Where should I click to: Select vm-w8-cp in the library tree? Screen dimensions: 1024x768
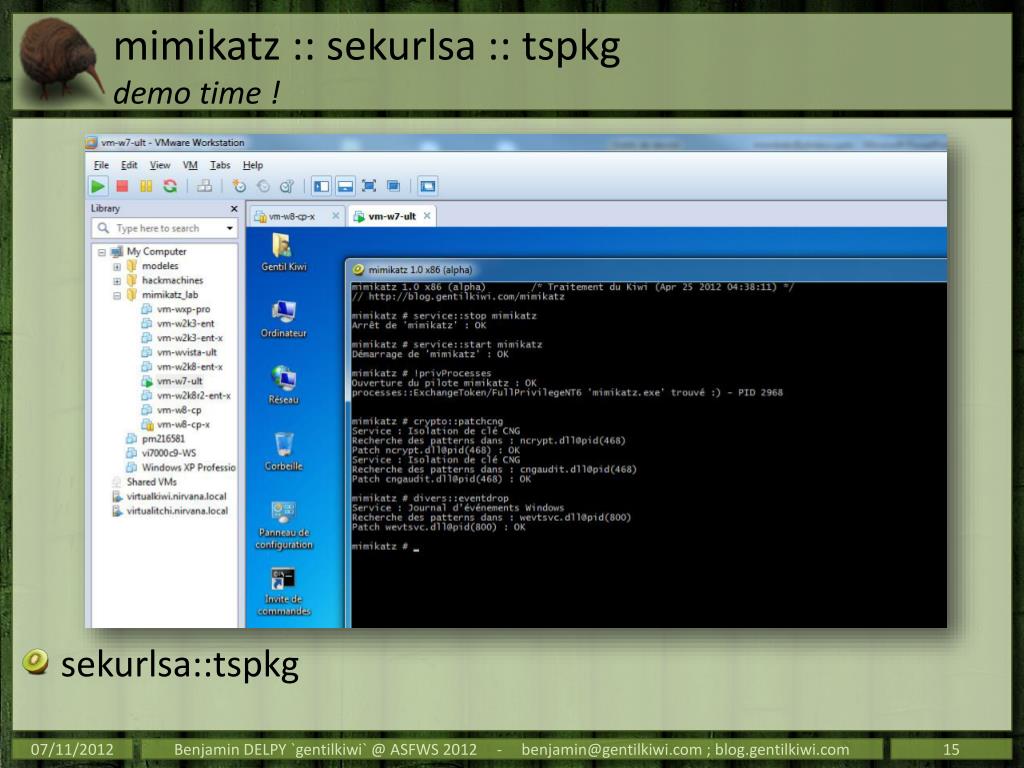[179, 409]
